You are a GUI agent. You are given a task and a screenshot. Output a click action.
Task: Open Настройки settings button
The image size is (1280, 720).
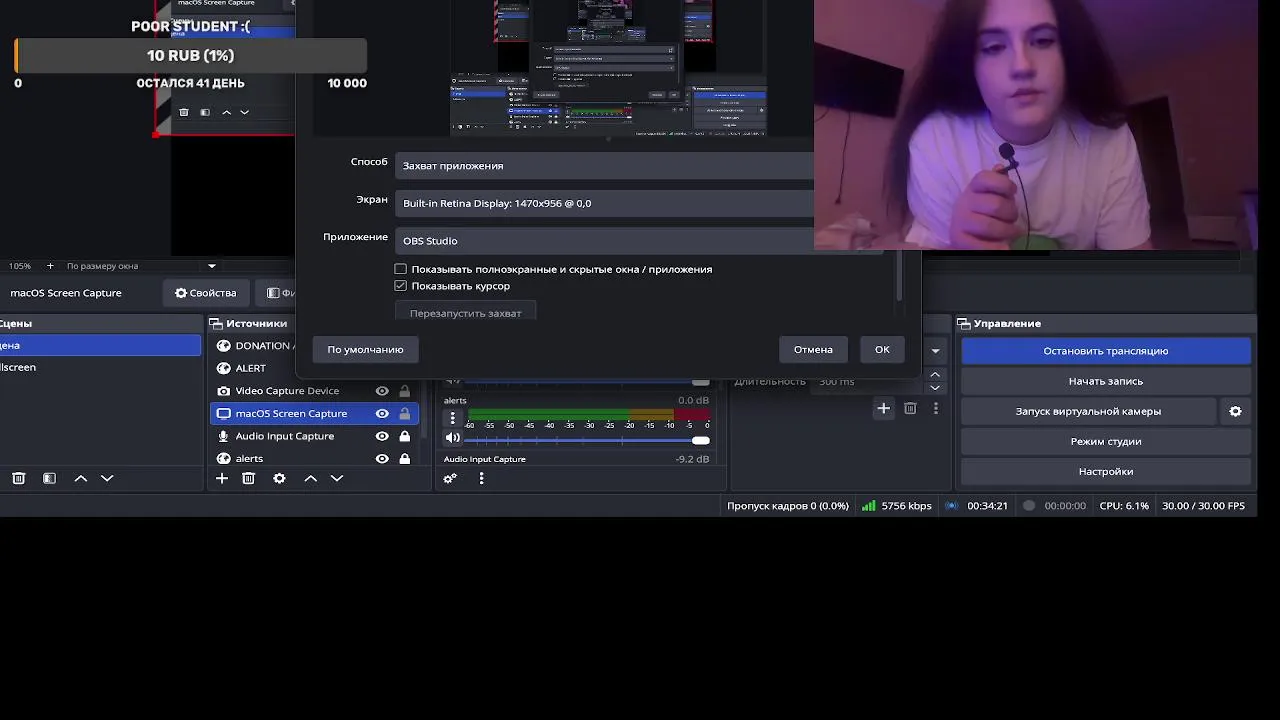tap(1106, 471)
